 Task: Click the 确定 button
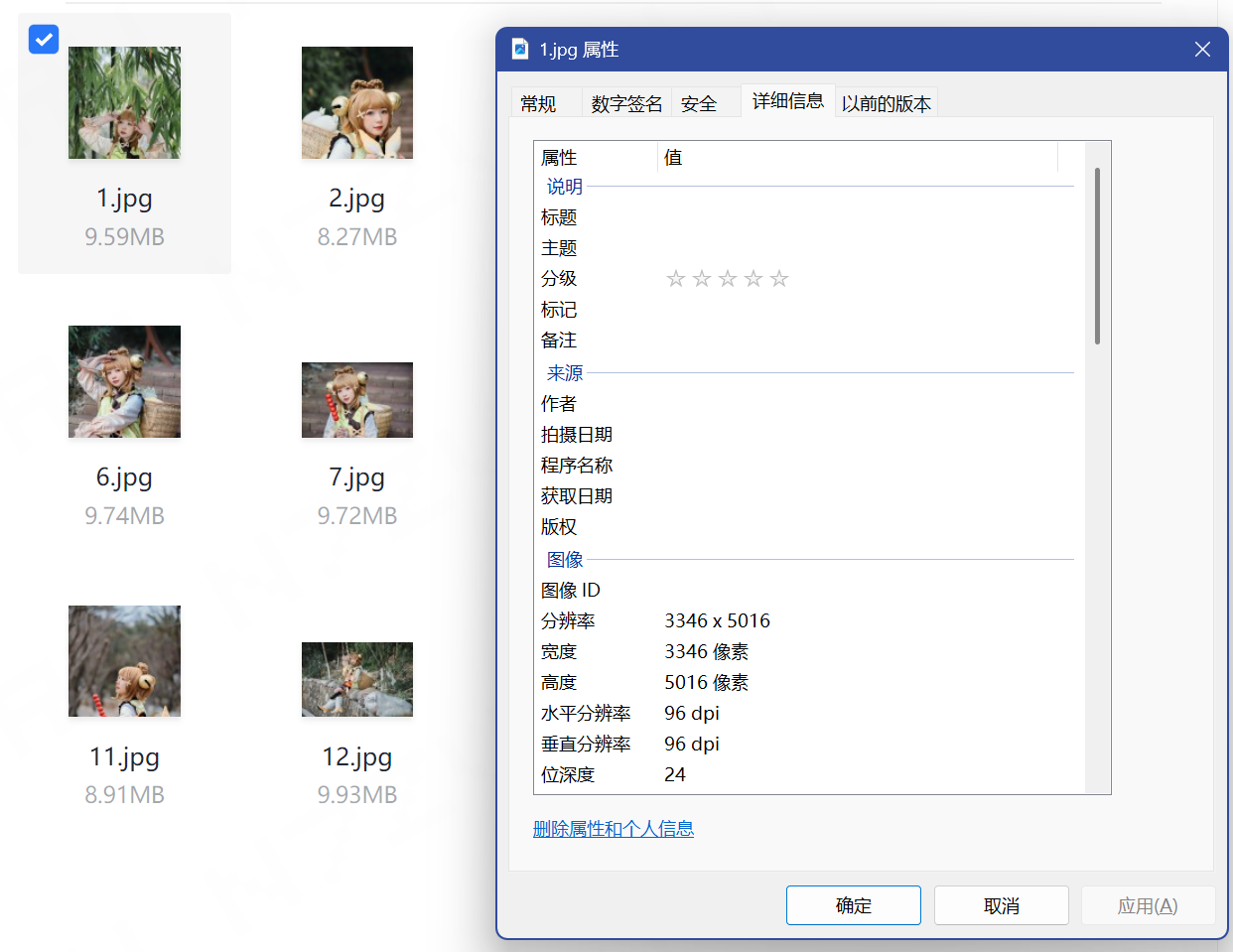(x=853, y=904)
